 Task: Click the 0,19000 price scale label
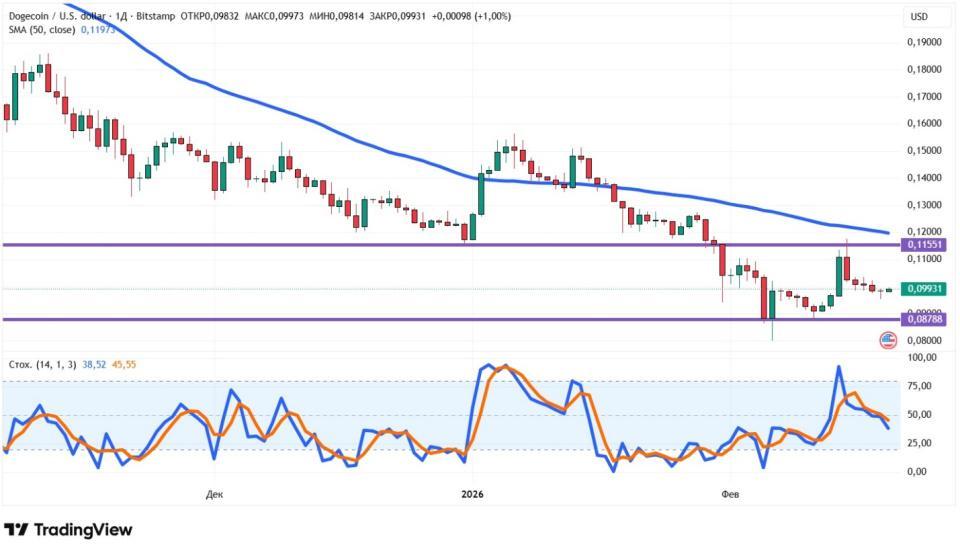tap(923, 43)
